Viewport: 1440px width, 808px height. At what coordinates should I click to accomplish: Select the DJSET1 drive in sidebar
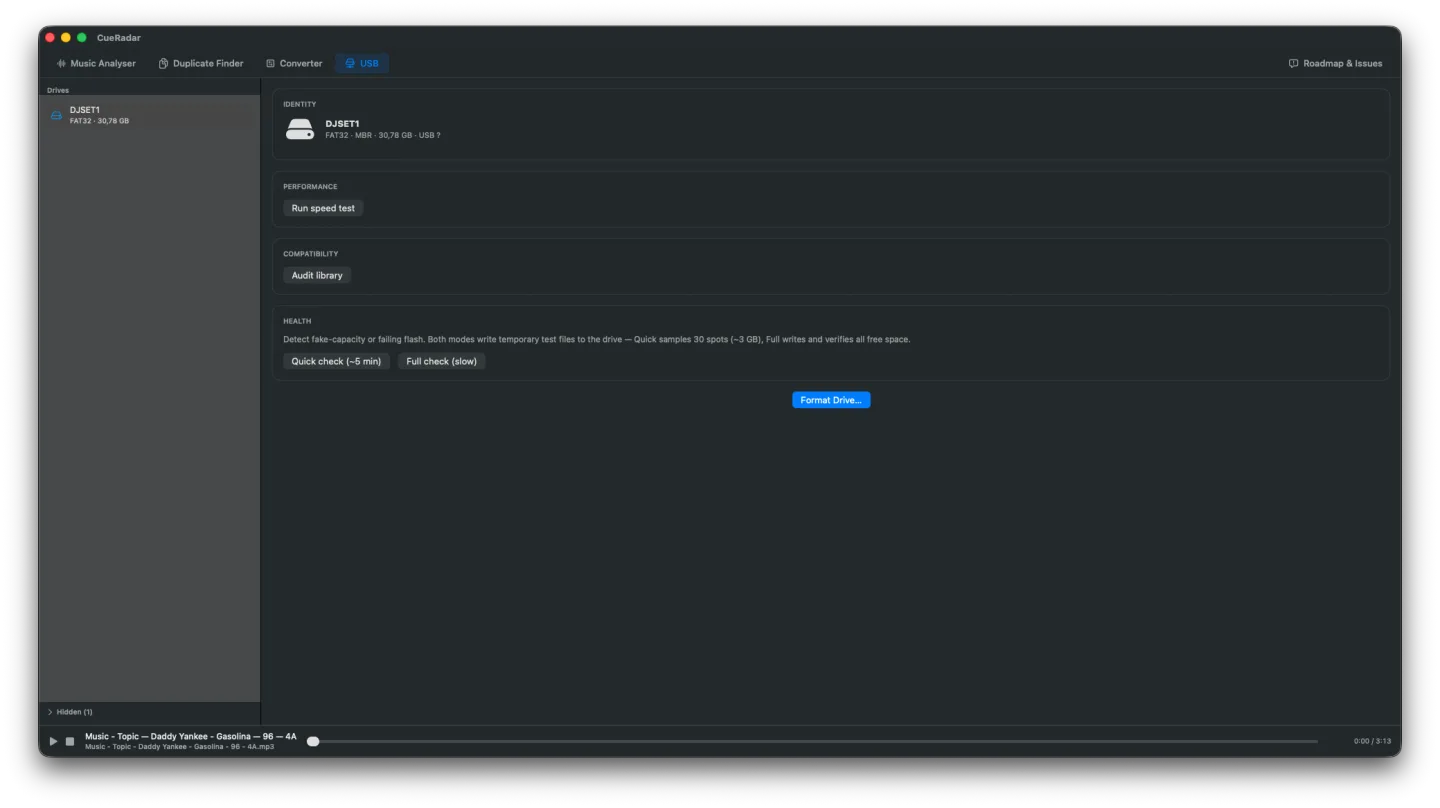point(150,115)
